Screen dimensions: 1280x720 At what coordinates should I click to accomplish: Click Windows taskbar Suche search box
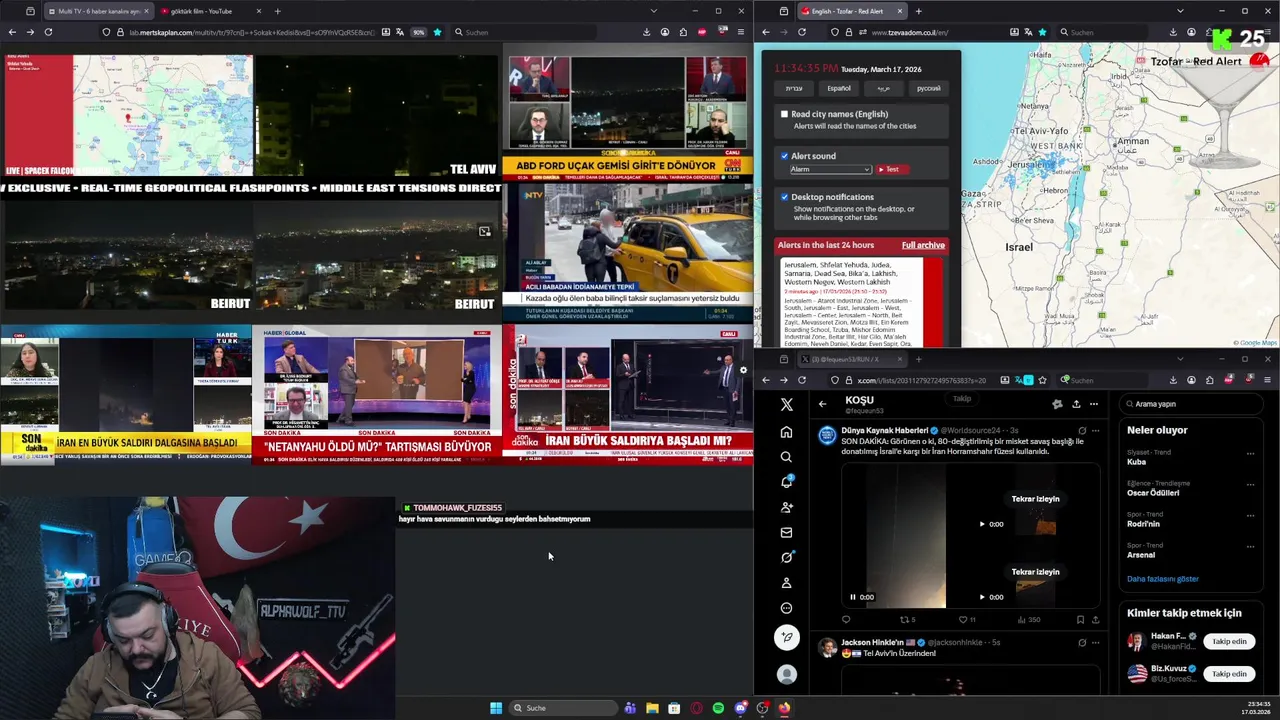click(563, 708)
